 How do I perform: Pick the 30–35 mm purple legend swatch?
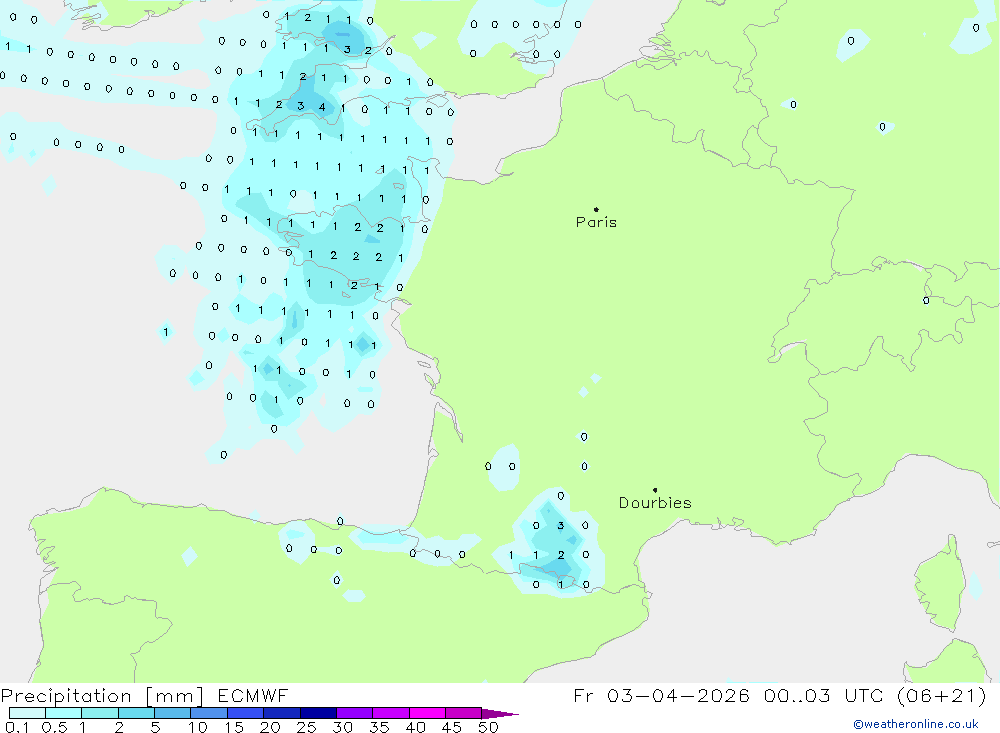(355, 713)
